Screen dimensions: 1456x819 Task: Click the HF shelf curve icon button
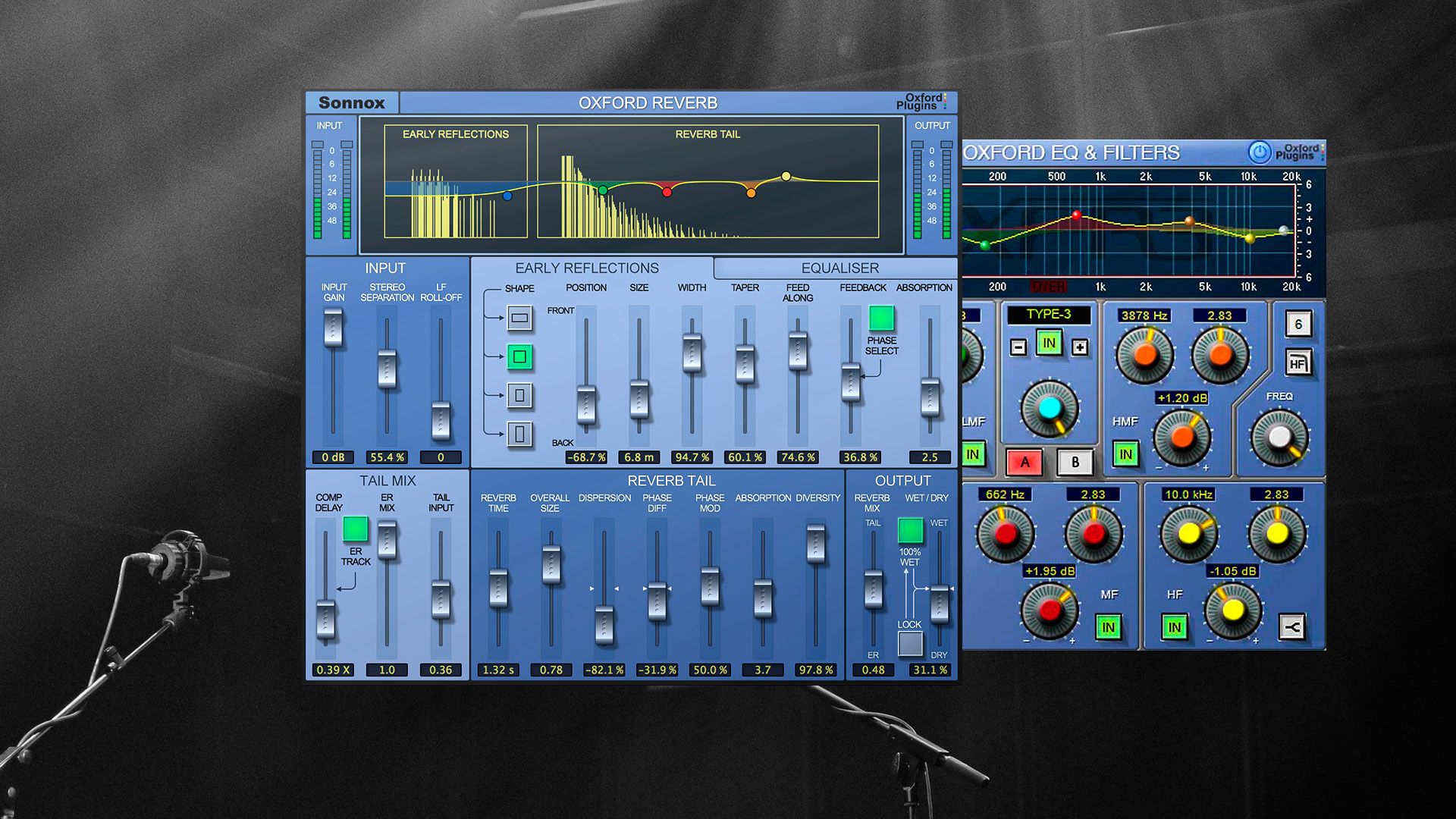(x=1292, y=627)
